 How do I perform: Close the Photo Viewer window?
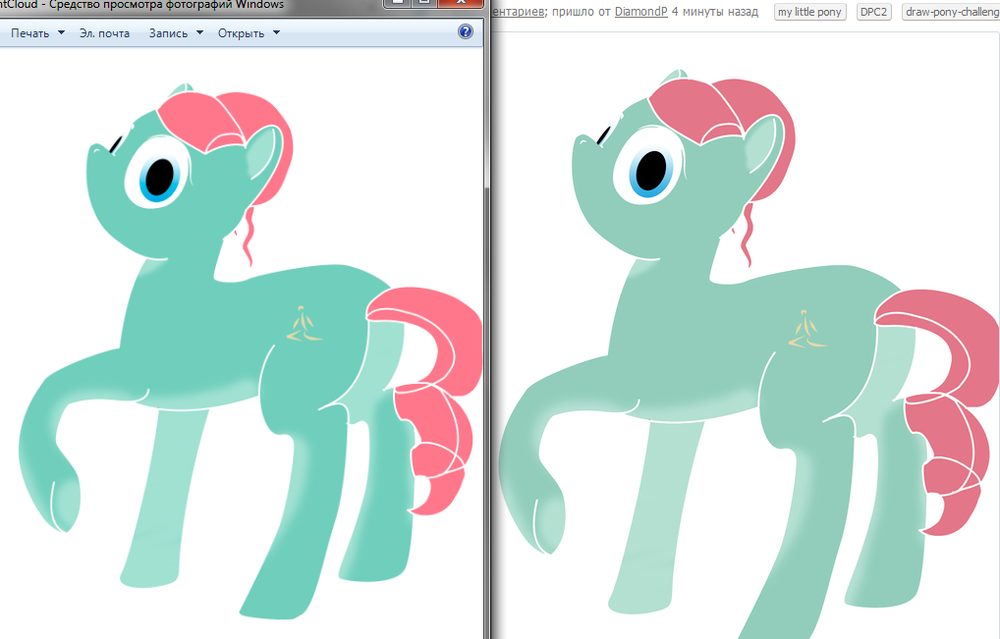(x=463, y=5)
